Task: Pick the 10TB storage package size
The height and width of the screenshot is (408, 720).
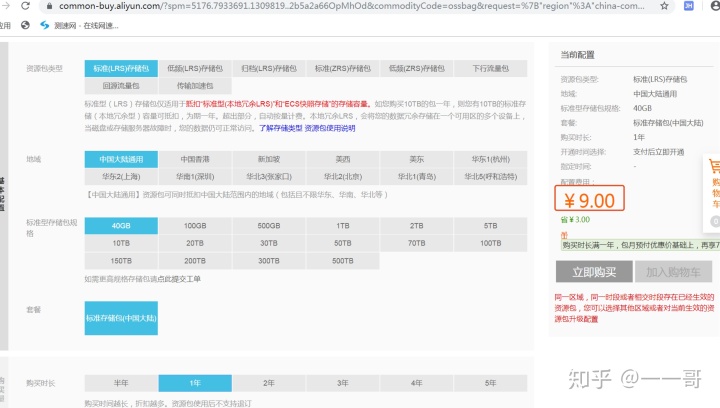Action: point(121,243)
